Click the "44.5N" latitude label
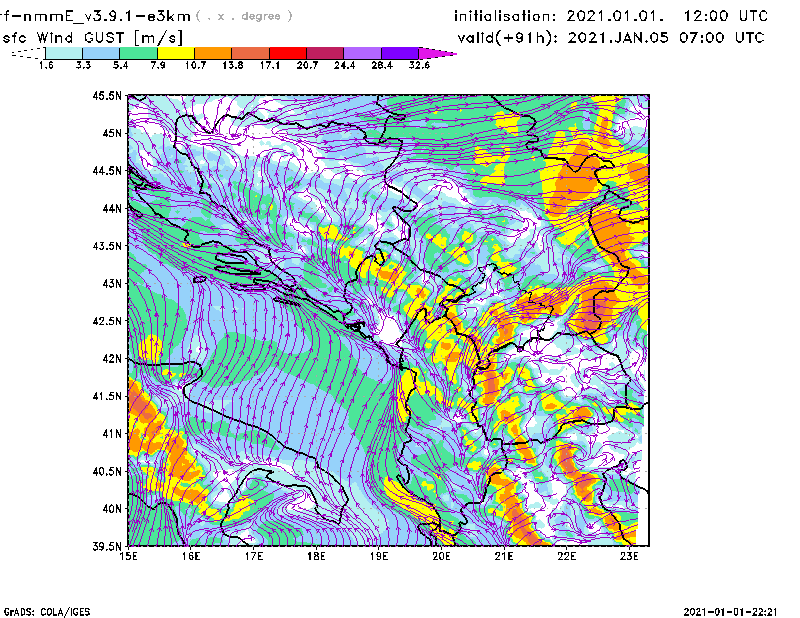The height and width of the screenshot is (618, 800). click(x=107, y=170)
